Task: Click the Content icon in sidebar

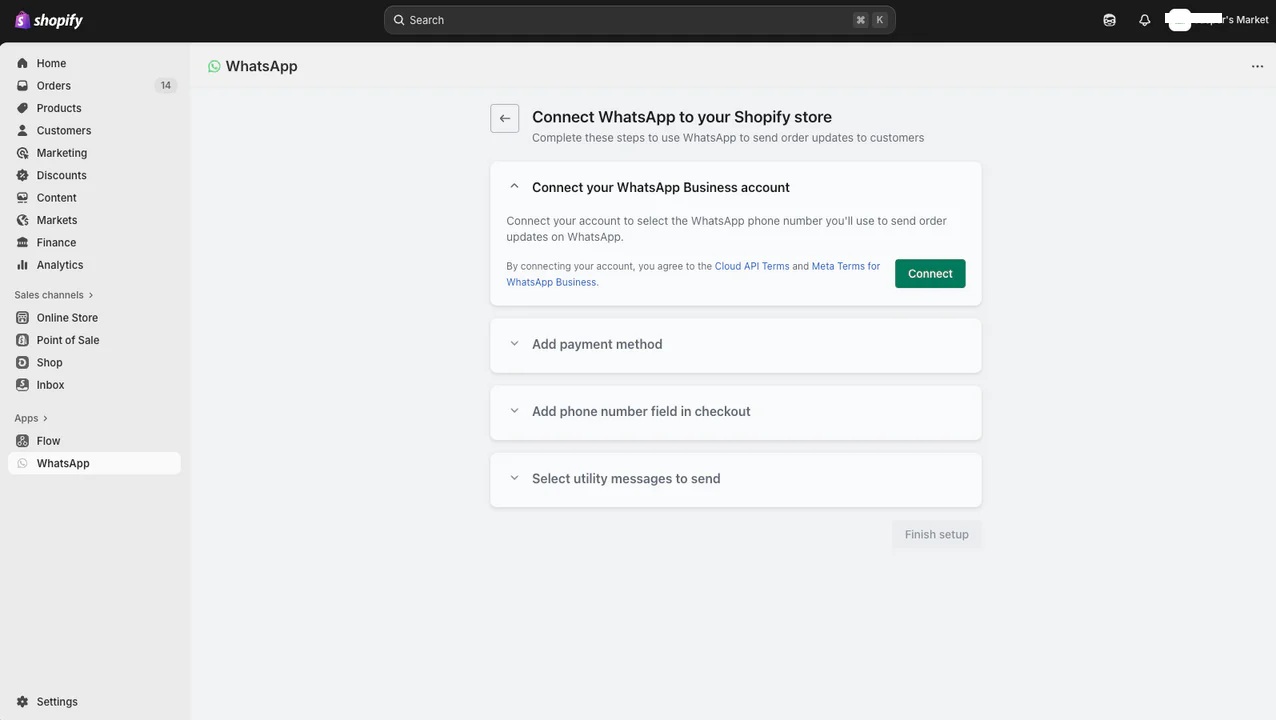Action: 22,198
